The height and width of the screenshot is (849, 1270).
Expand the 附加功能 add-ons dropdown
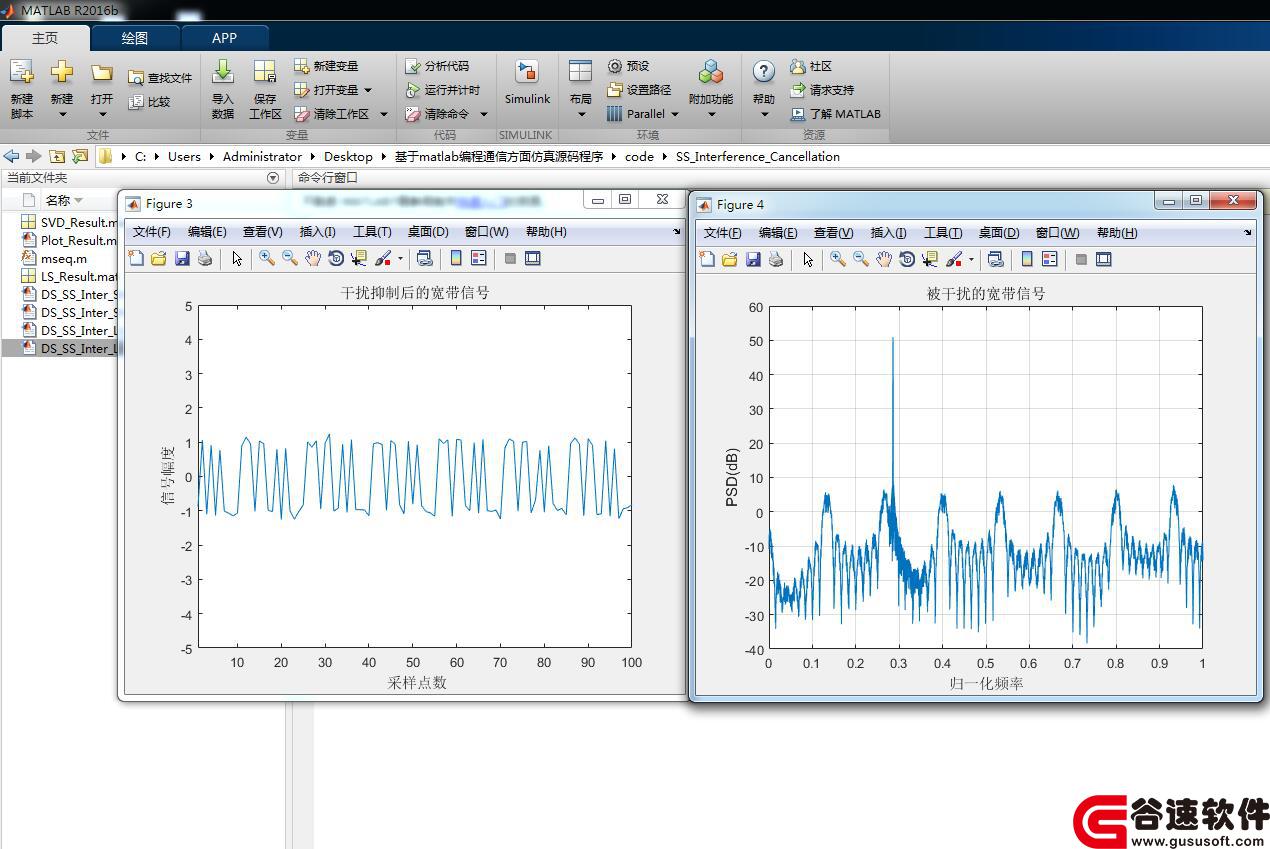711,115
